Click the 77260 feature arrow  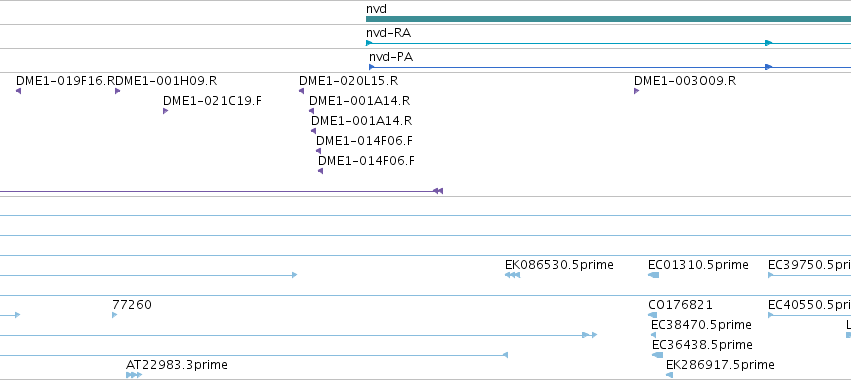115,315
